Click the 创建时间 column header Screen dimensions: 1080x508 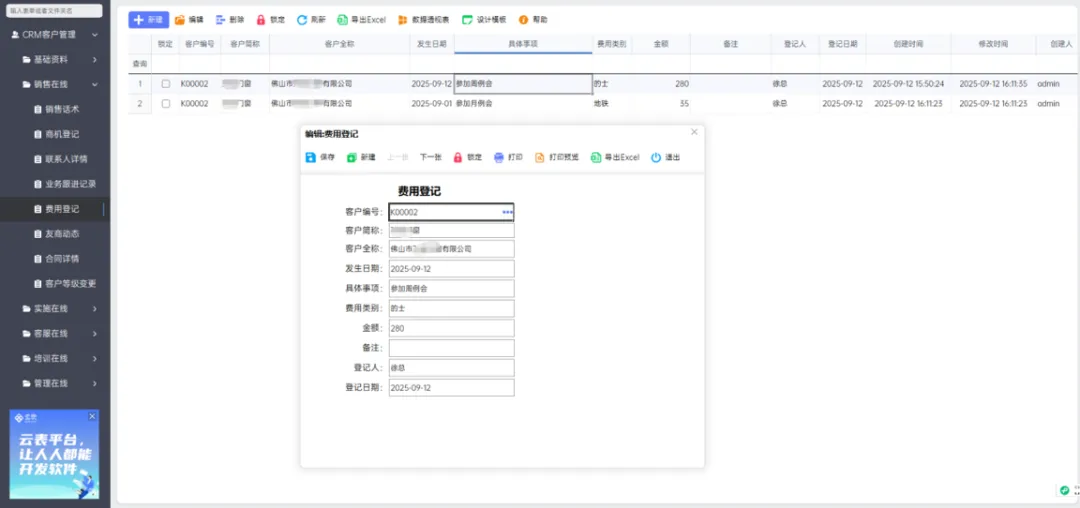click(908, 43)
